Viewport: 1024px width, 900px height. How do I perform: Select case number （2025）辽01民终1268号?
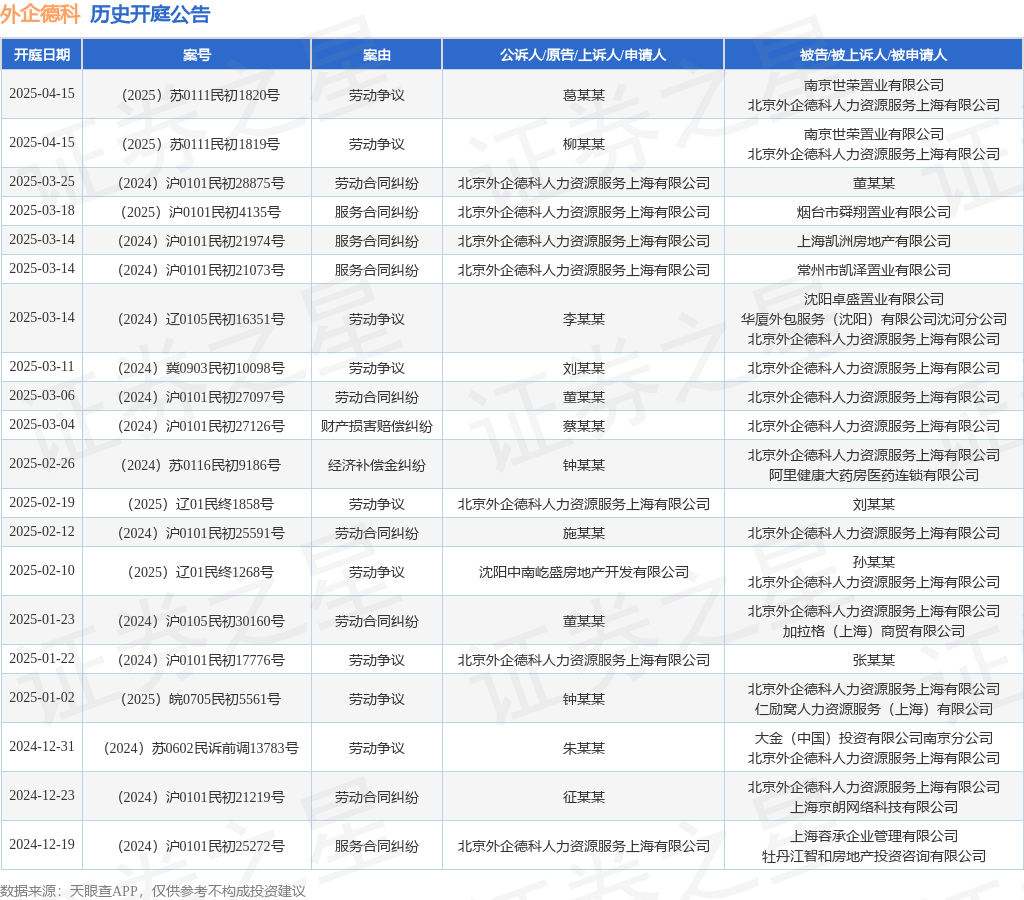197,572
